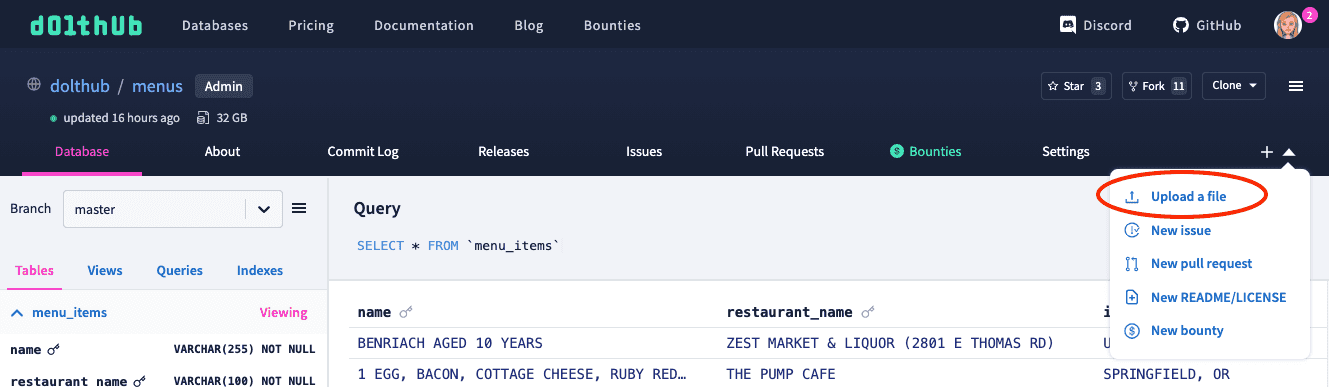
Task: Open the Views tab in sidebar
Action: pos(105,270)
